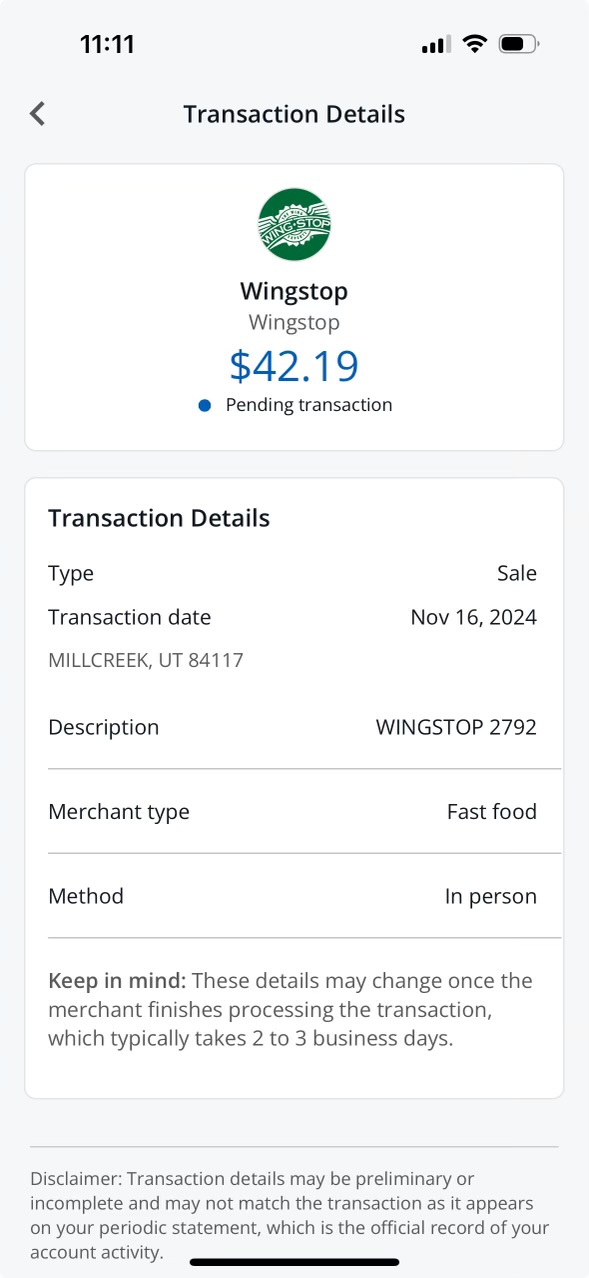Tap the 11:11 clock in status bar
This screenshot has height=1278, width=589.
pos(107,44)
